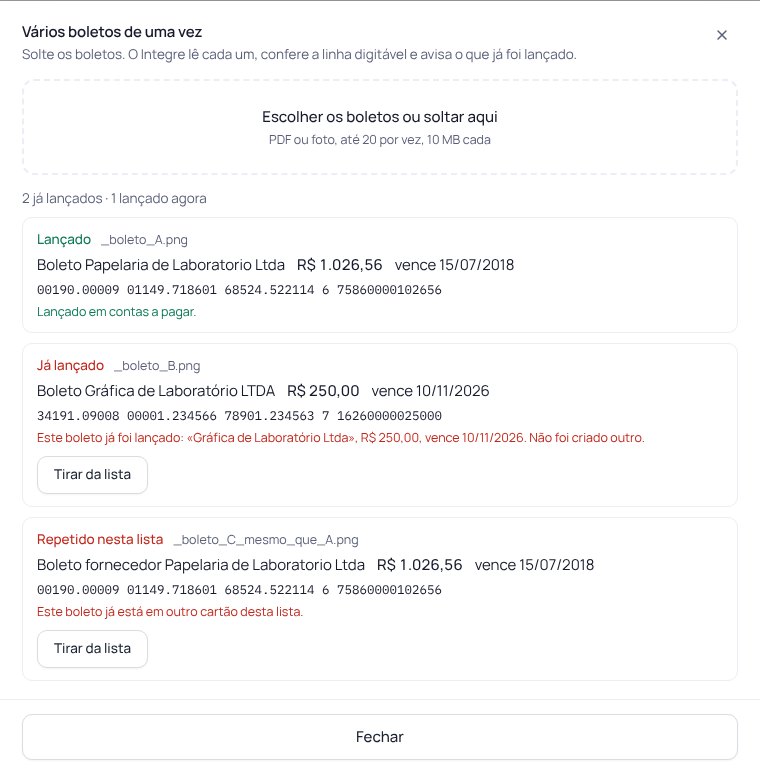This screenshot has height=778, width=760.
Task: Select the "Boleto Gráfica de Laboratório LTDA" title
Action: (x=156, y=391)
